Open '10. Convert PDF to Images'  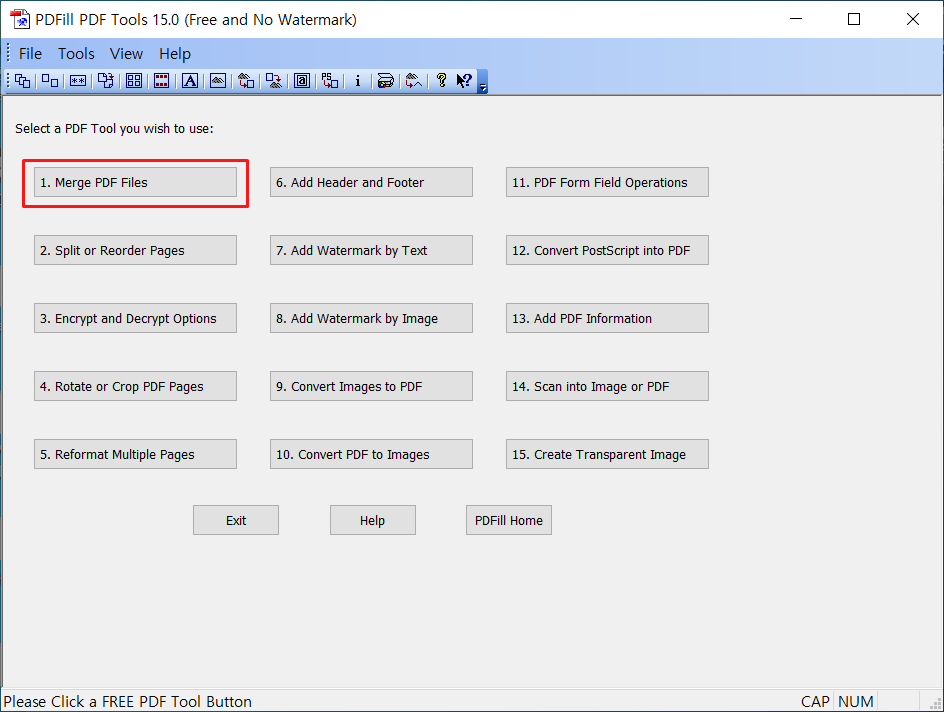371,454
